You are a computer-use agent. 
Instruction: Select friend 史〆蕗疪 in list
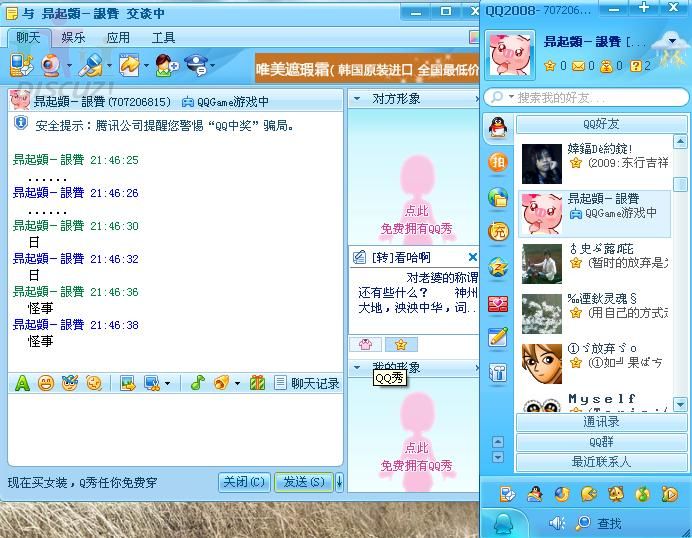(596, 263)
